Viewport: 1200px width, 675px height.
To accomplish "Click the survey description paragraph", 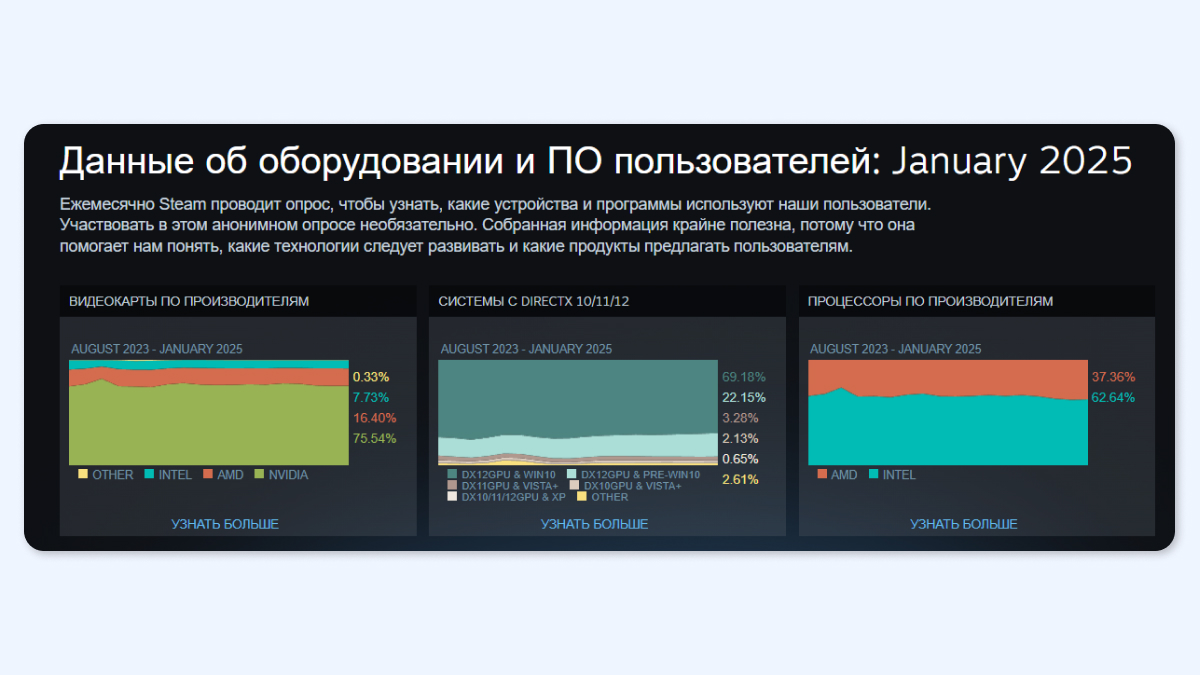I will [x=496, y=225].
